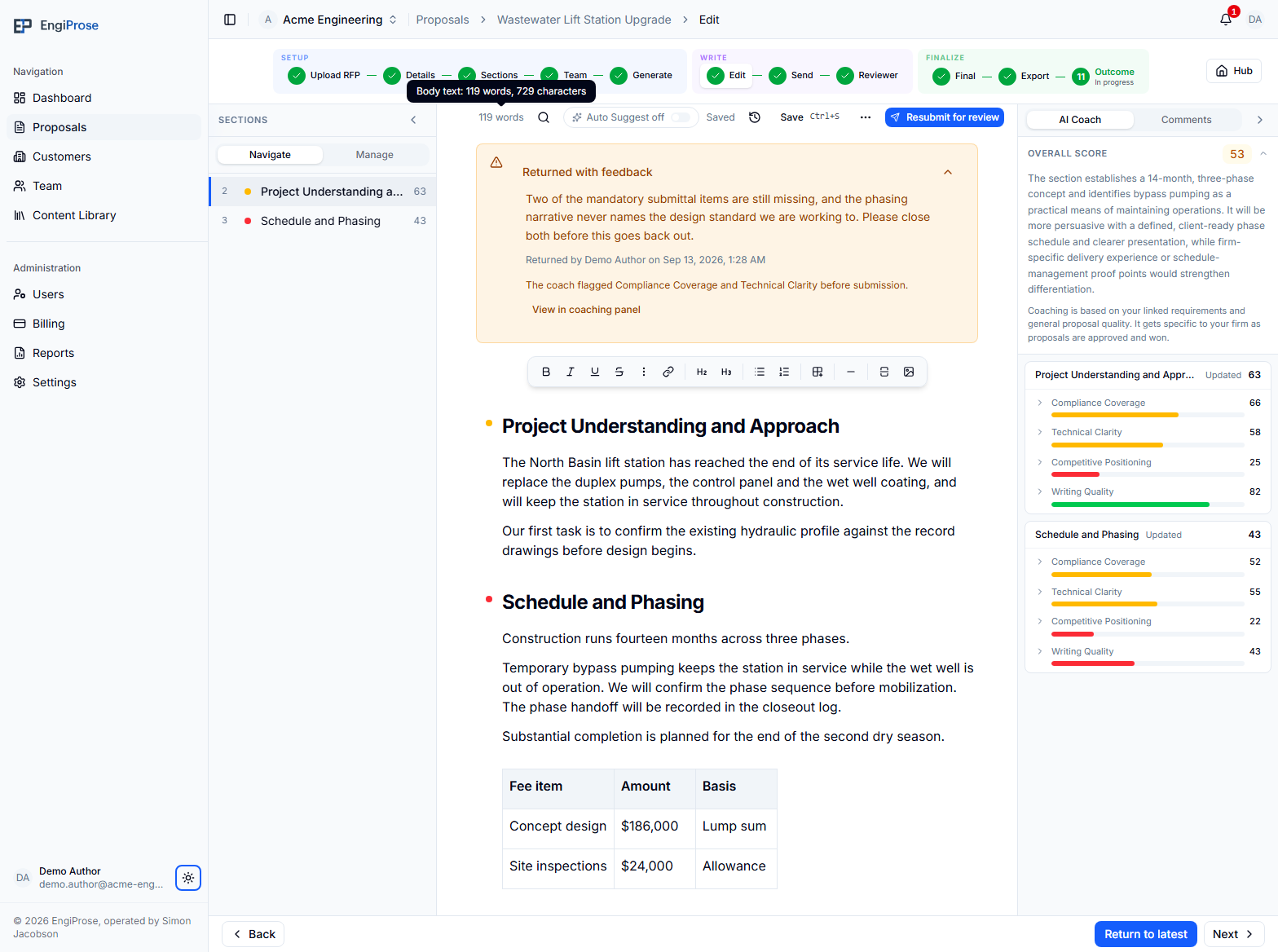The height and width of the screenshot is (952, 1278).
Task: Click View in coaching panel link
Action: pyautogui.click(x=586, y=310)
